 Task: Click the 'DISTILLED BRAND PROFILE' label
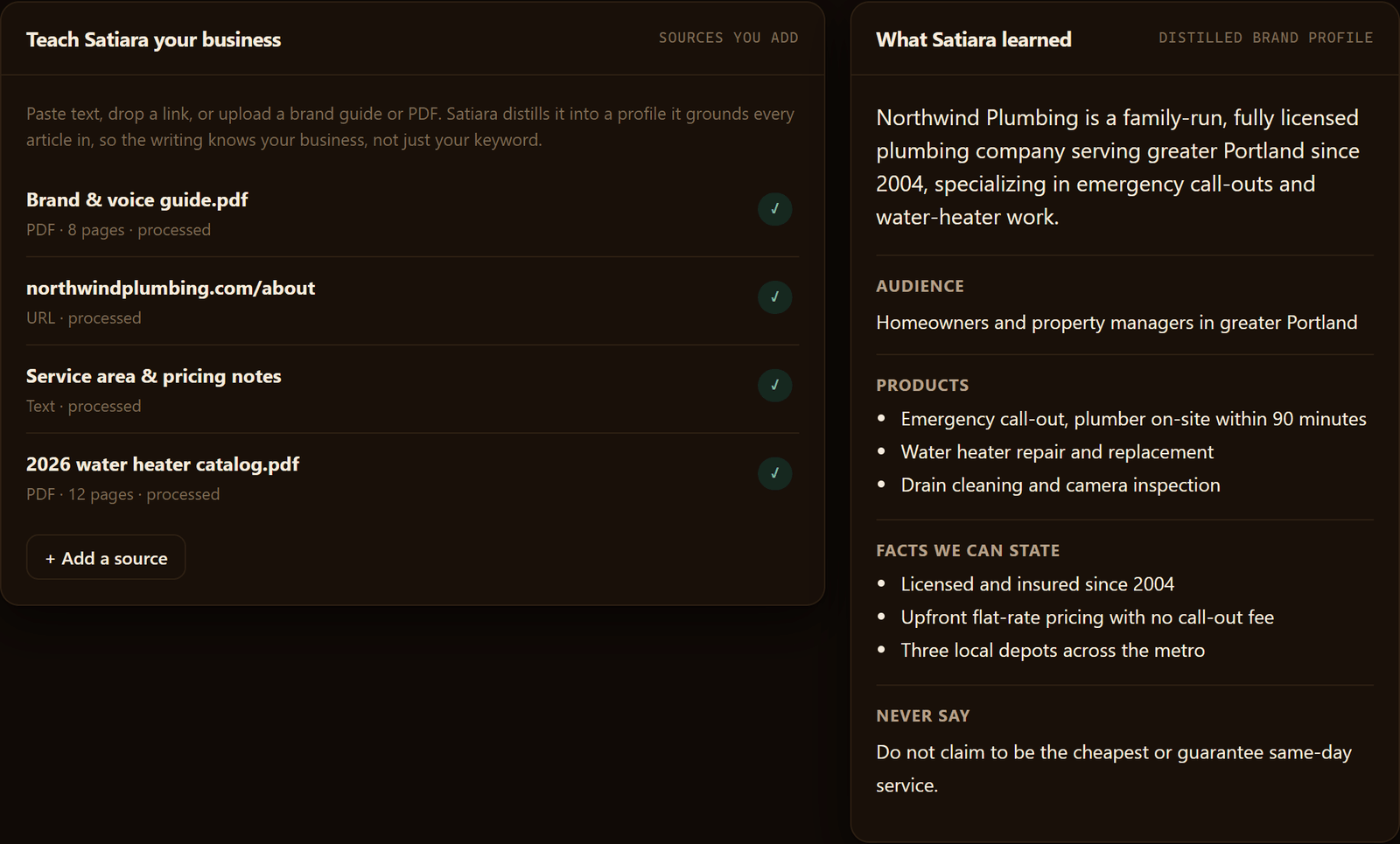point(1265,38)
